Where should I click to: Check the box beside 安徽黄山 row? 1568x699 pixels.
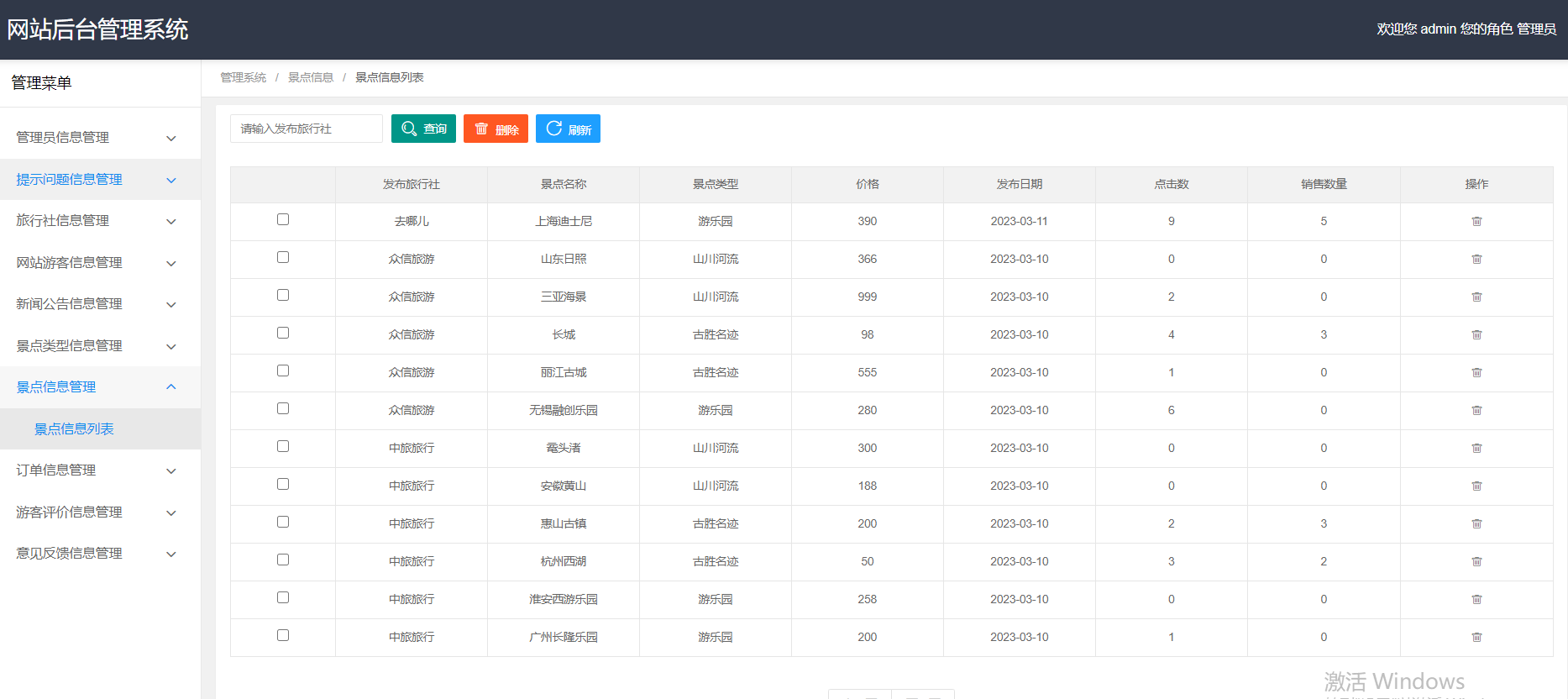[x=283, y=484]
